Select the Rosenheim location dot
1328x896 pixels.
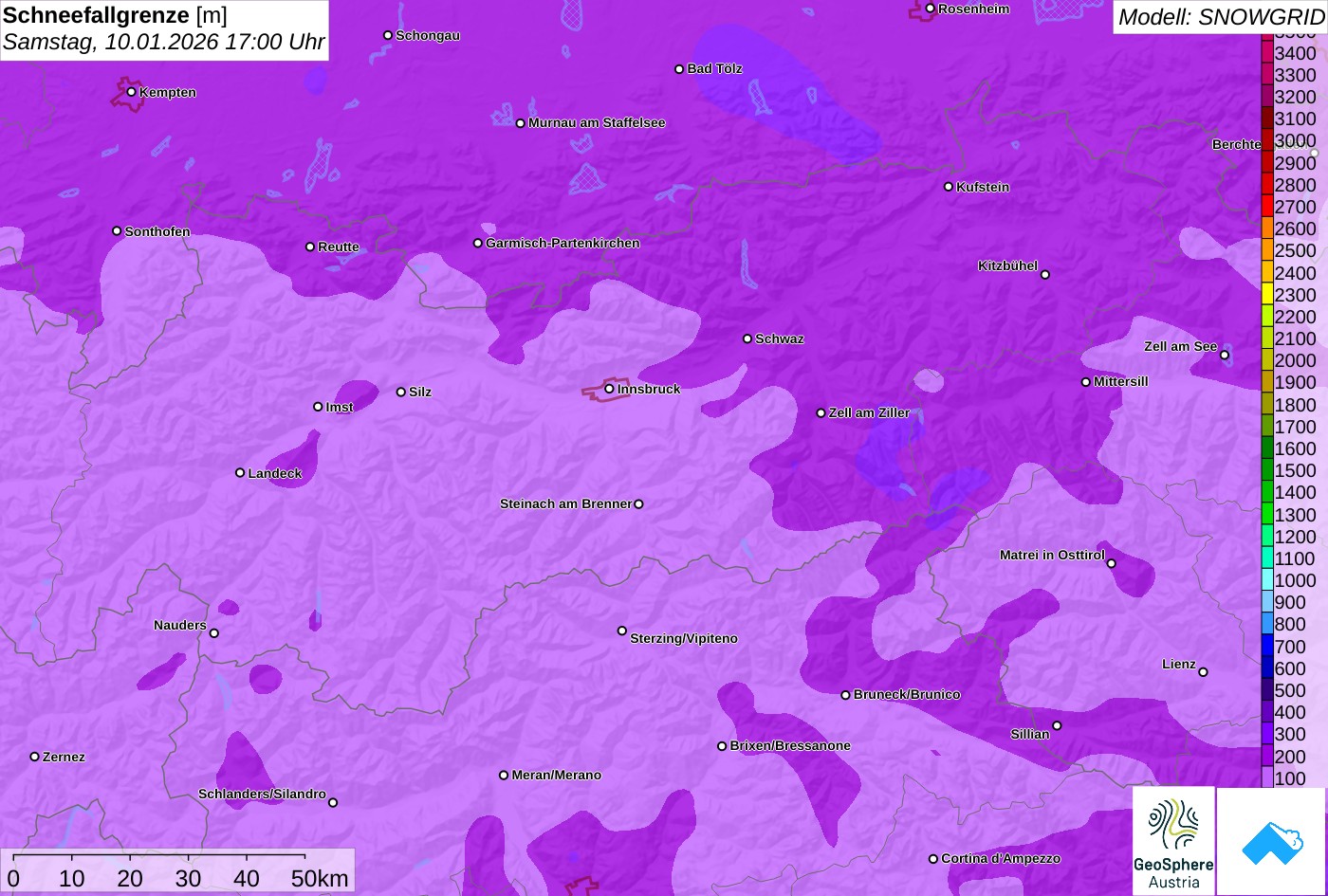click(x=931, y=9)
